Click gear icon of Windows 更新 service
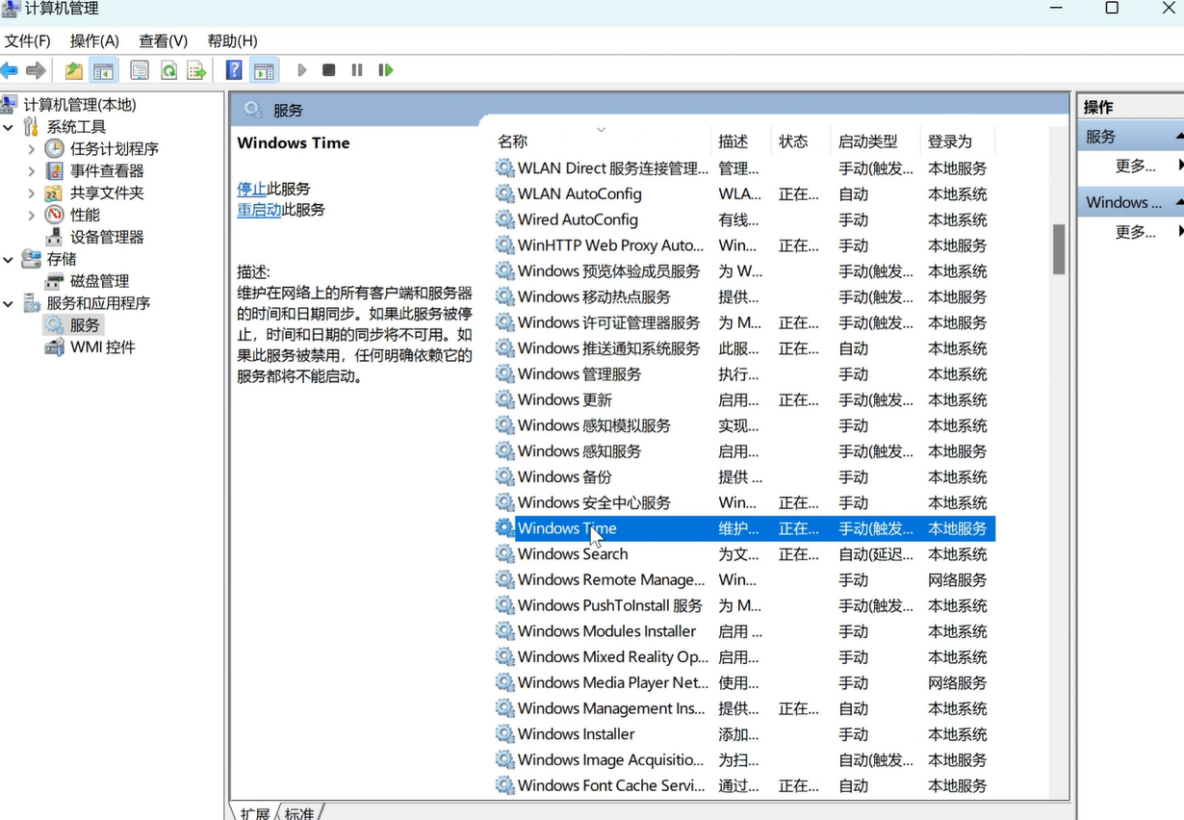Image resolution: width=1184 pixels, height=820 pixels. [x=504, y=399]
